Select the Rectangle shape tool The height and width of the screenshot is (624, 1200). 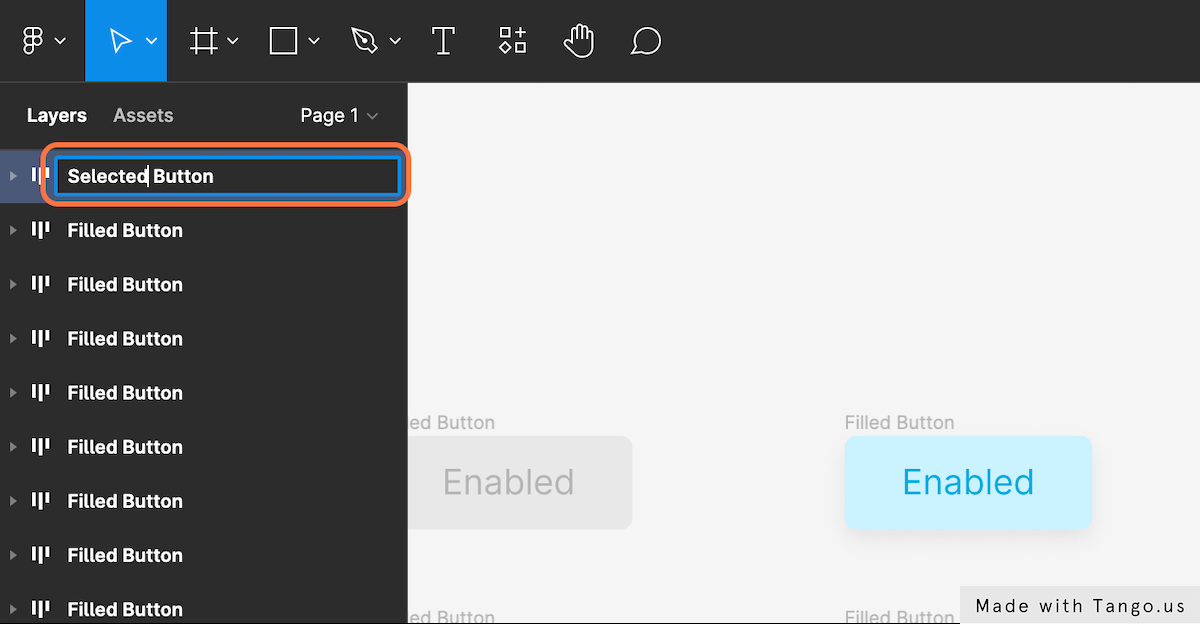pos(284,41)
